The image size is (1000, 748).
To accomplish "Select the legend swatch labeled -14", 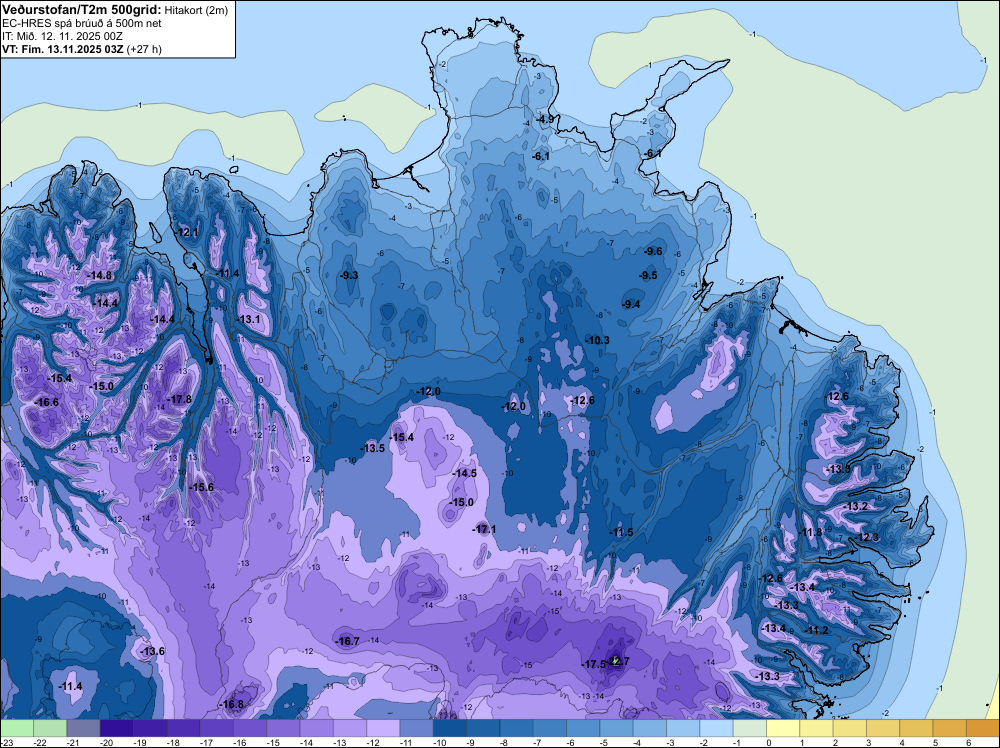I will coord(316,728).
